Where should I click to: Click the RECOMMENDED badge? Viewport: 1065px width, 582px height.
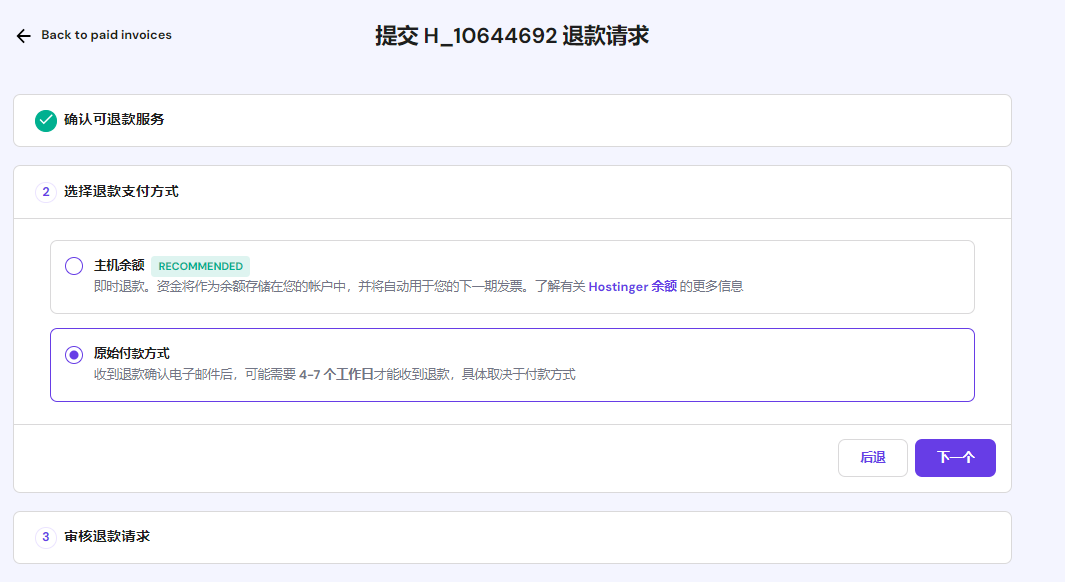(x=200, y=266)
